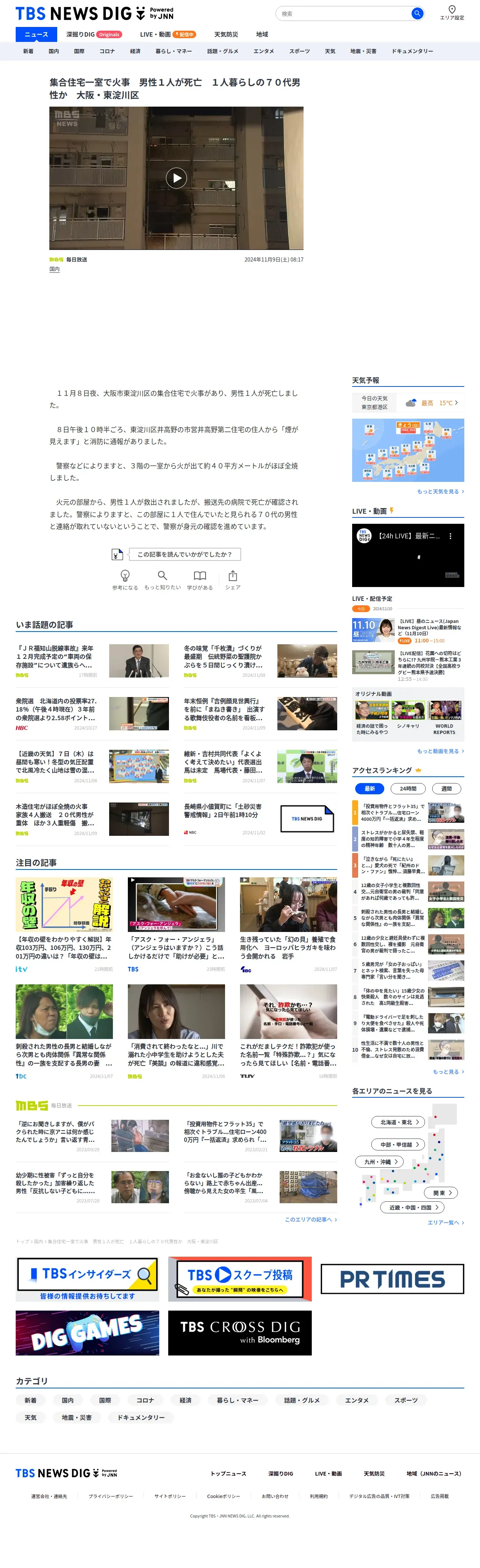
Task: Switch to the 天気防災 tab
Action: 226,34
